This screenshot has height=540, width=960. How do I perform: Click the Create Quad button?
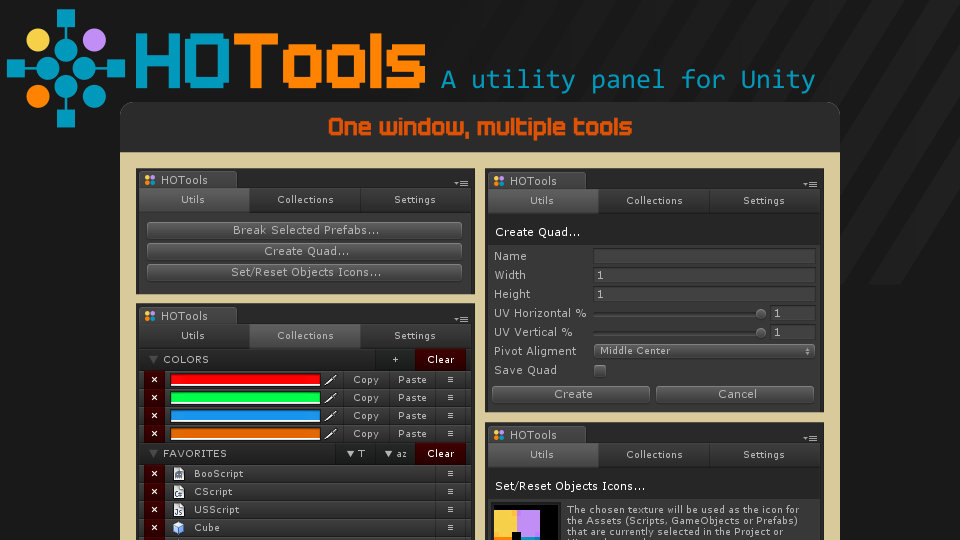tap(304, 251)
